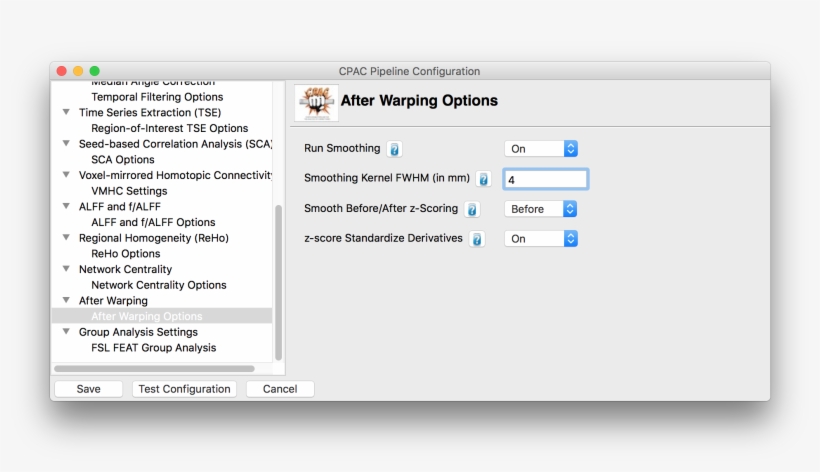Collapse Group Analysis Settings section
Viewport: 820px width, 472px height.
pyautogui.click(x=66, y=331)
